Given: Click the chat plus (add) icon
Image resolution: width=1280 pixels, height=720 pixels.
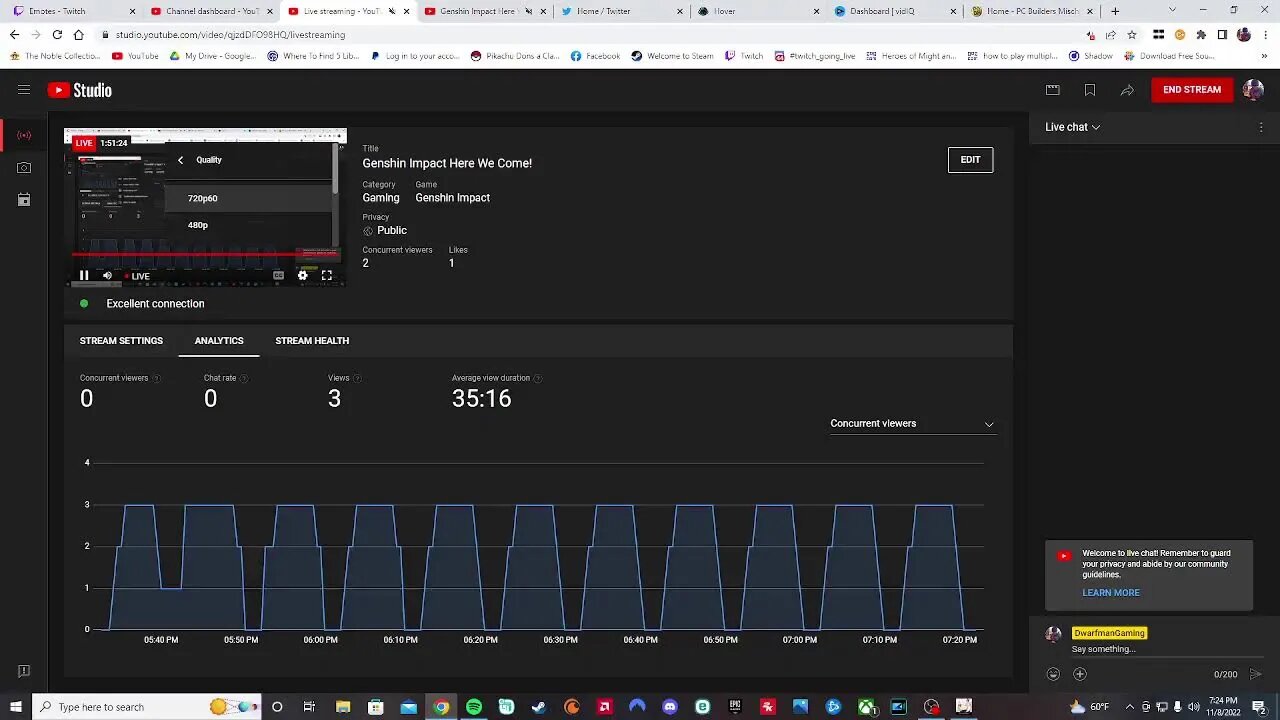Looking at the screenshot, I should (x=1080, y=674).
